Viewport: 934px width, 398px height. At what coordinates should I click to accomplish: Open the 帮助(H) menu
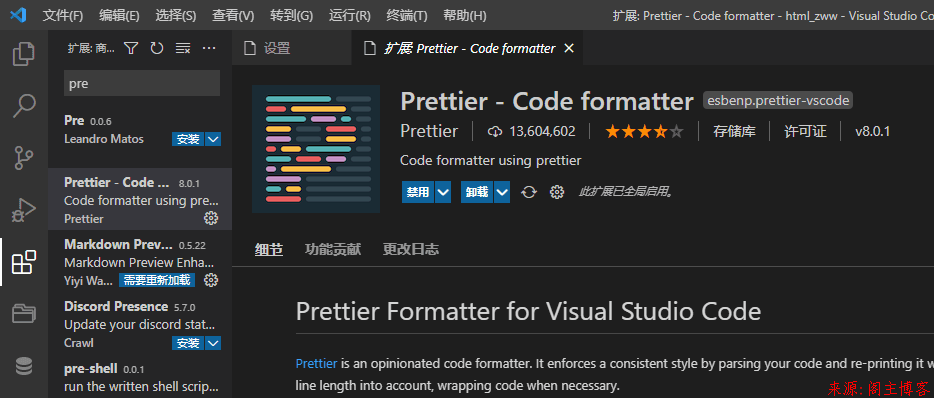[x=465, y=15]
